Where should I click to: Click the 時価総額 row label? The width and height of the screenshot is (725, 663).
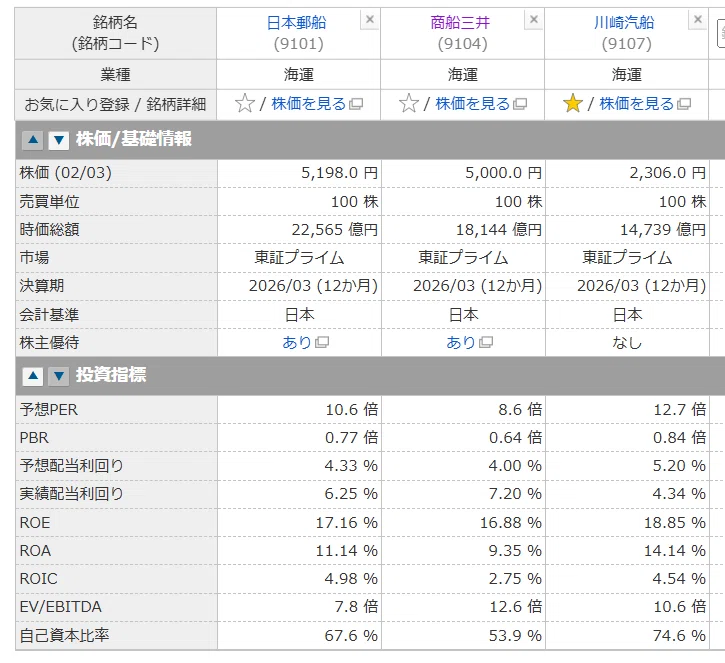49,230
